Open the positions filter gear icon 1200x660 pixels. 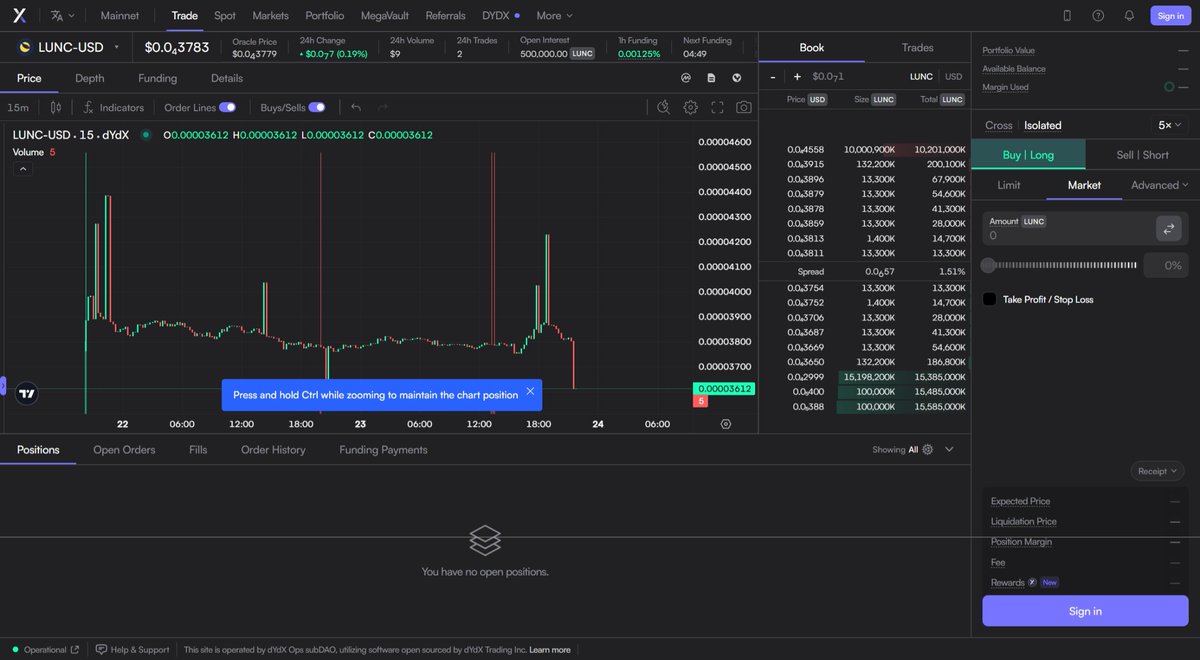tap(928, 450)
